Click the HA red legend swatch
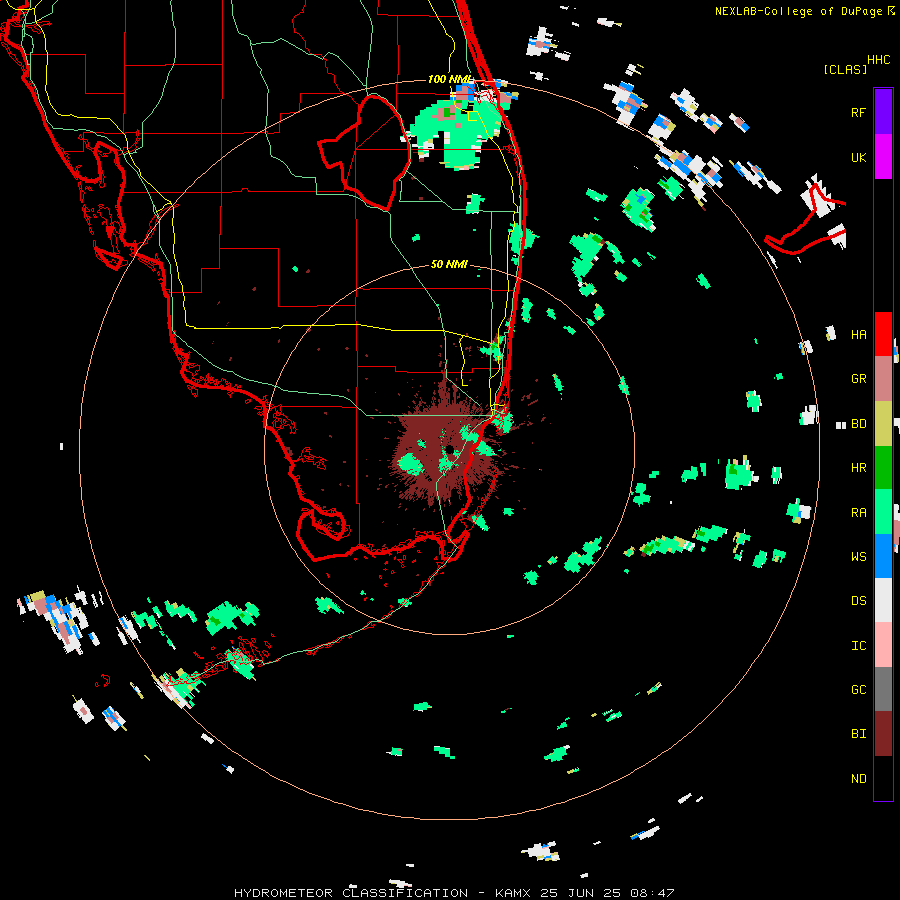 point(883,334)
